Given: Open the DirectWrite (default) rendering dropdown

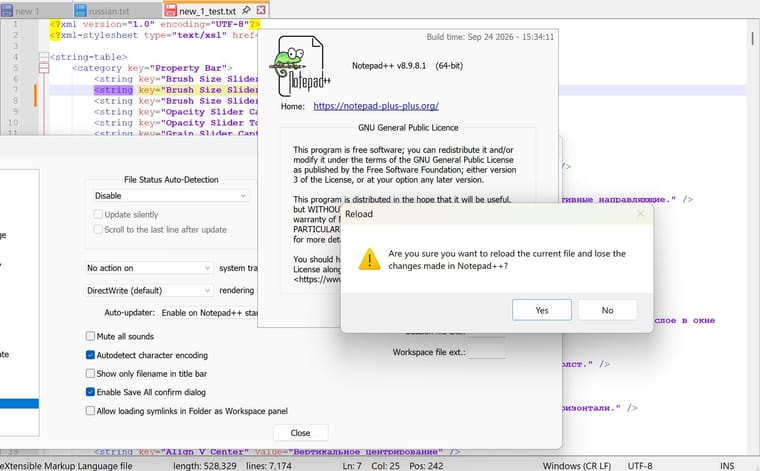Looking at the screenshot, I should point(149,290).
